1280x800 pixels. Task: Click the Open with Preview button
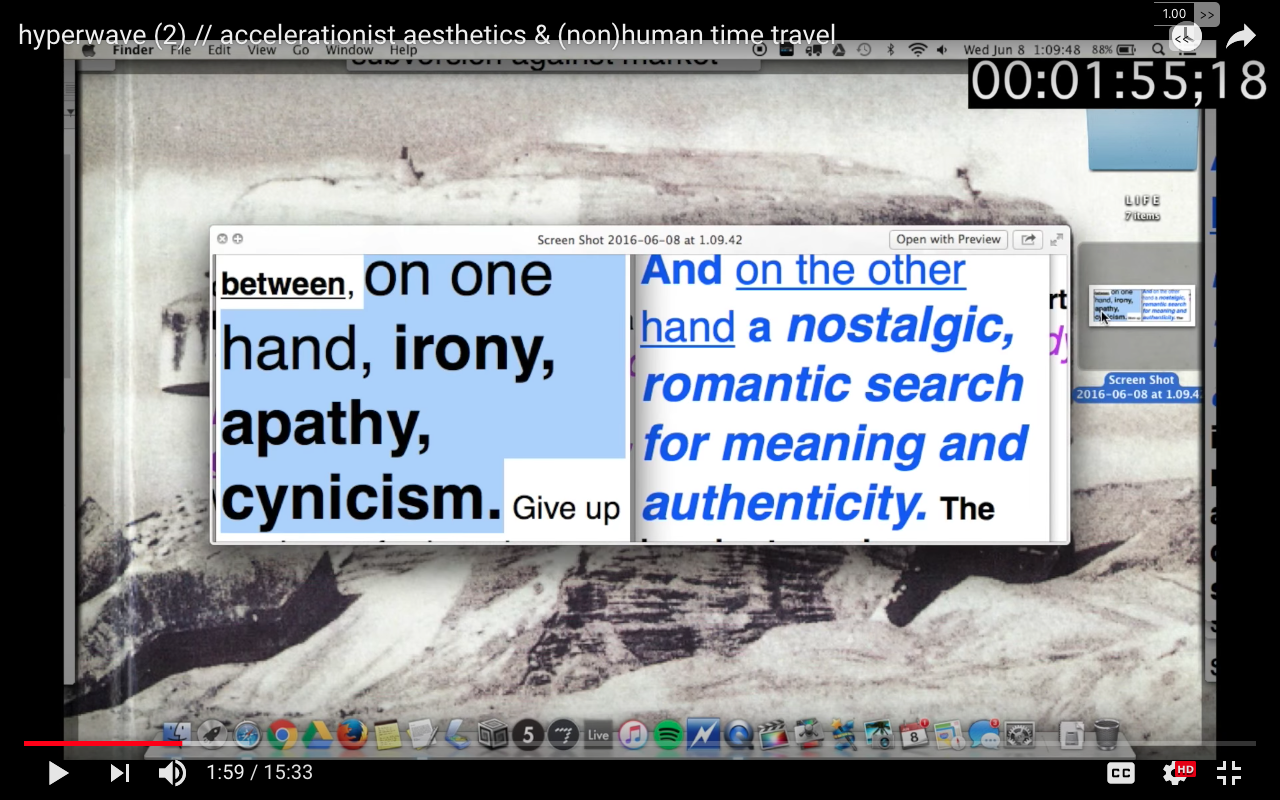(x=947, y=239)
